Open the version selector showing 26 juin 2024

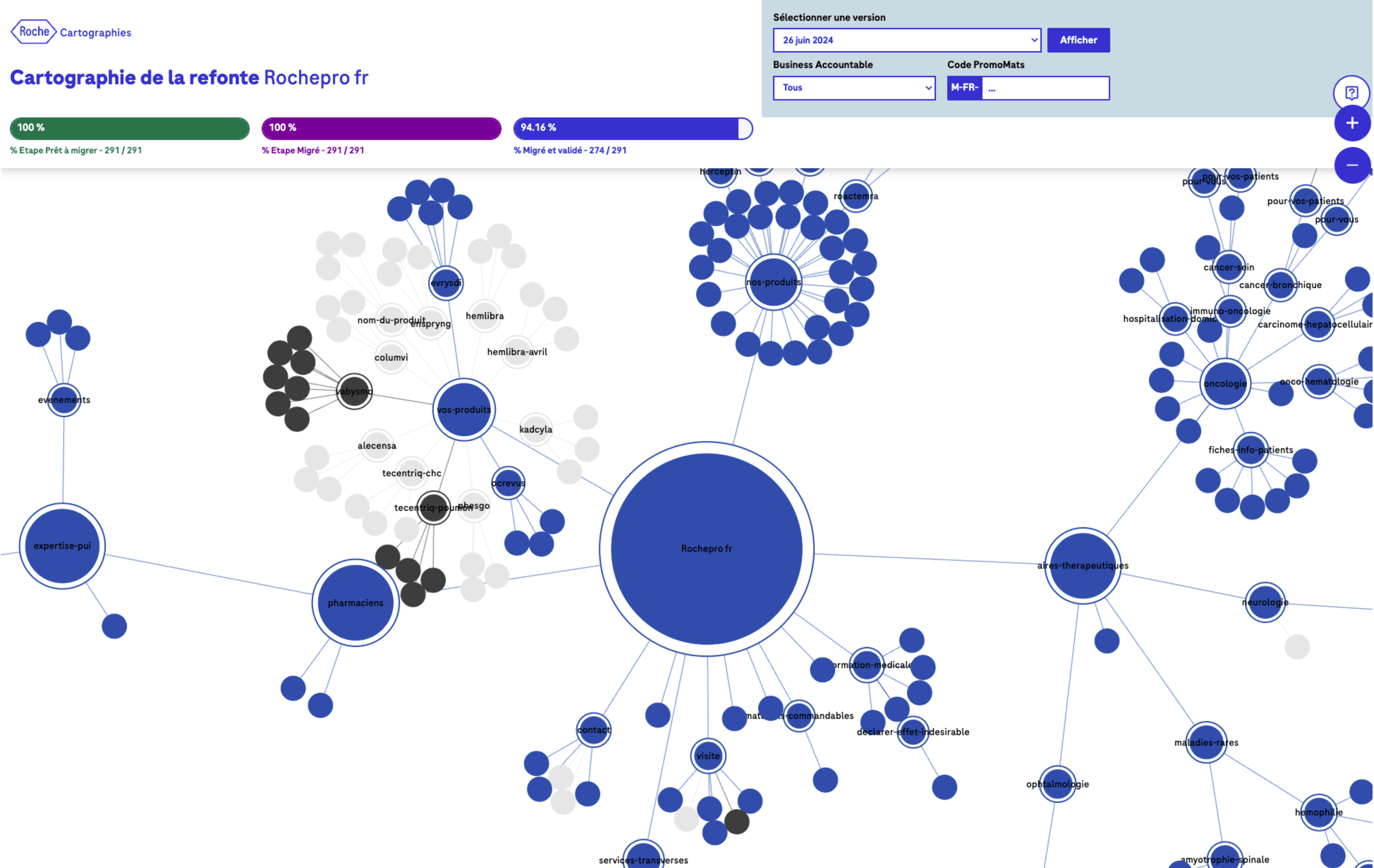point(907,40)
